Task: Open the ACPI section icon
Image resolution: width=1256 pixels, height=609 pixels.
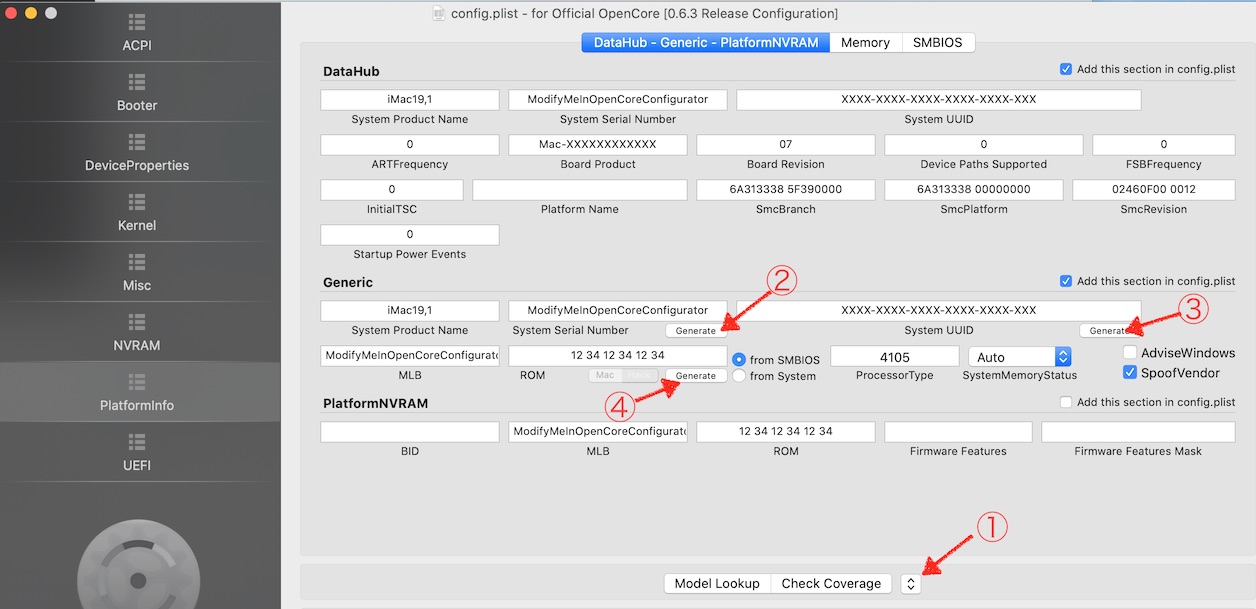Action: (x=137, y=21)
